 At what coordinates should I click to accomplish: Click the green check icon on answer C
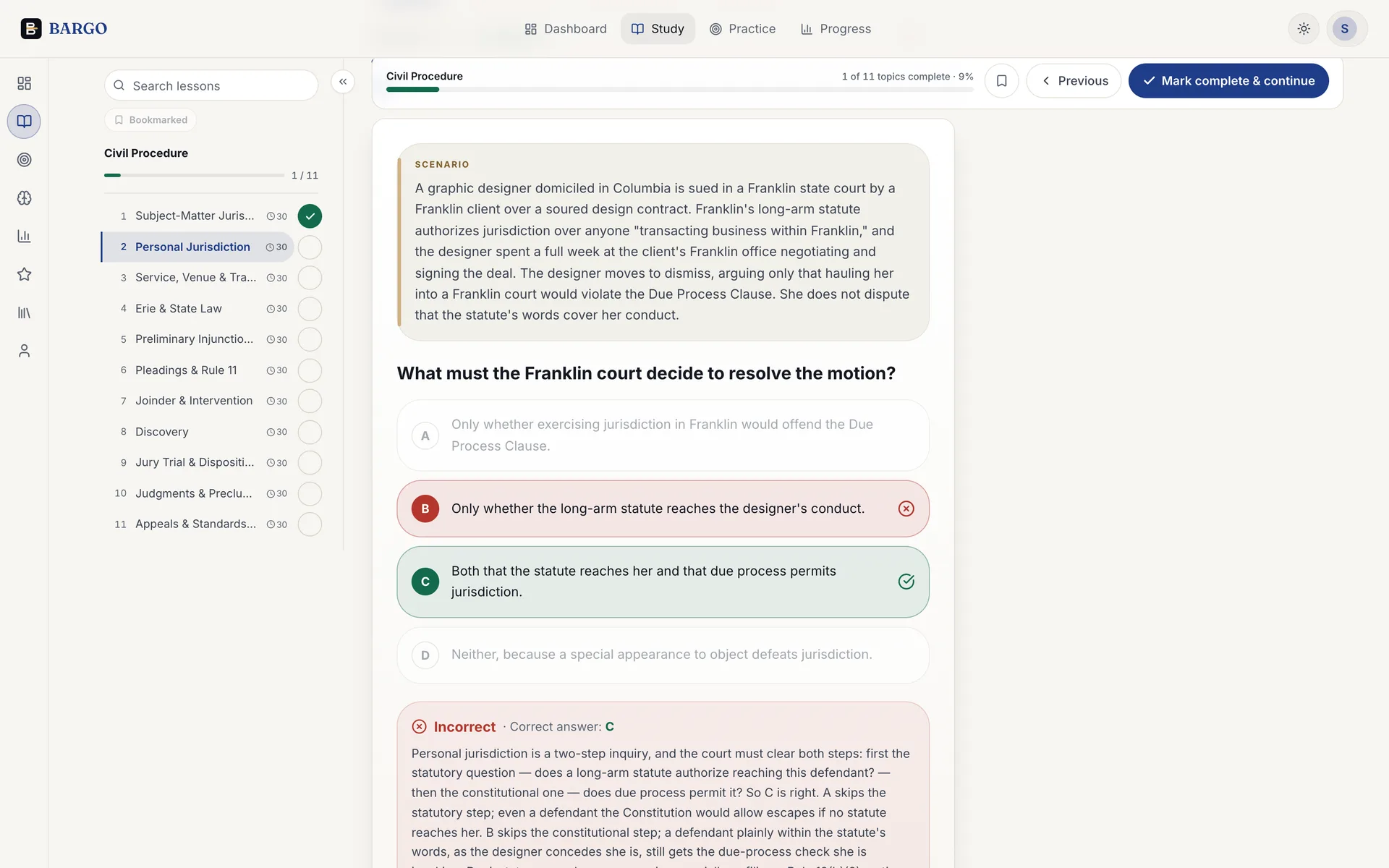[x=906, y=582]
